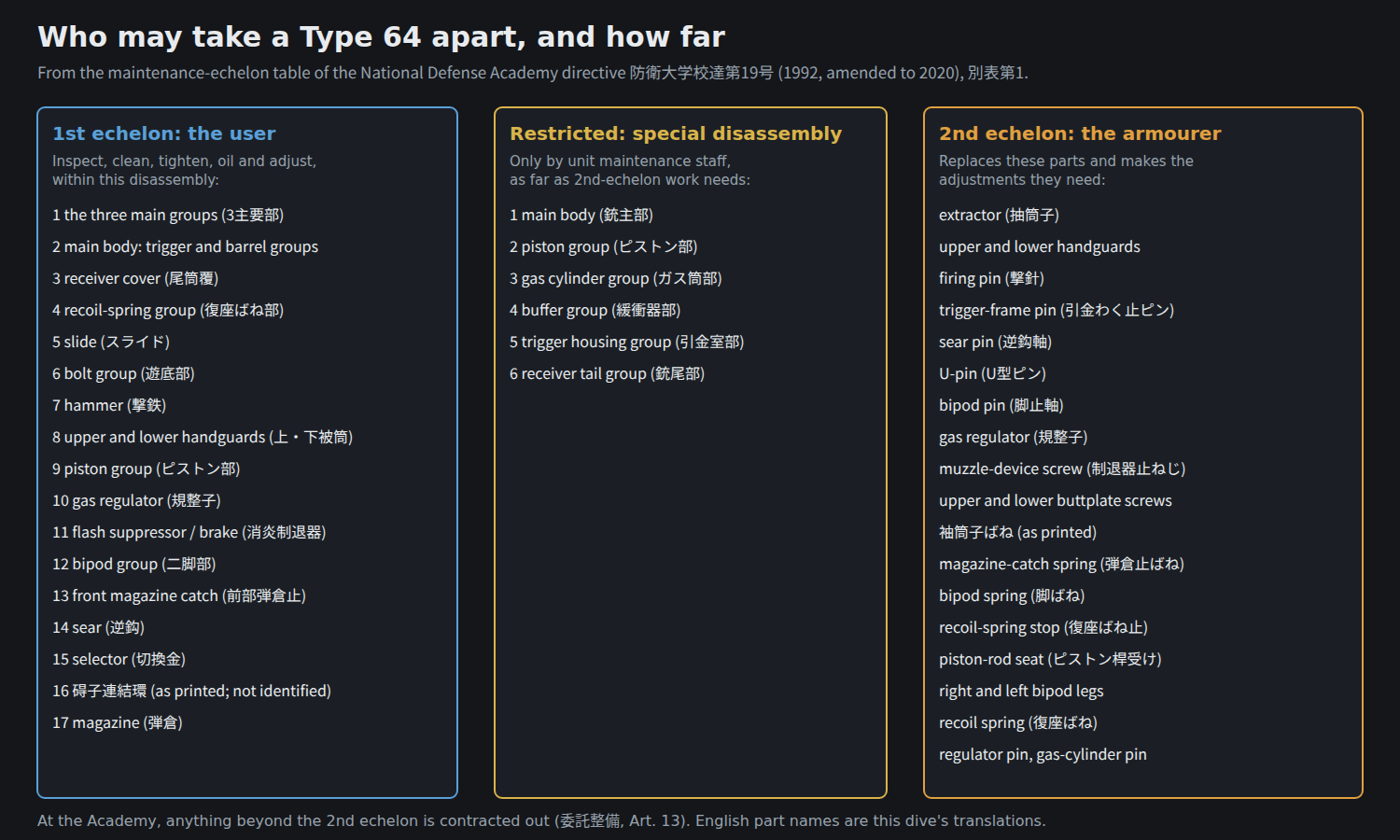
Task: Select '15 selector (切換金)' entry
Action: [x=119, y=659]
